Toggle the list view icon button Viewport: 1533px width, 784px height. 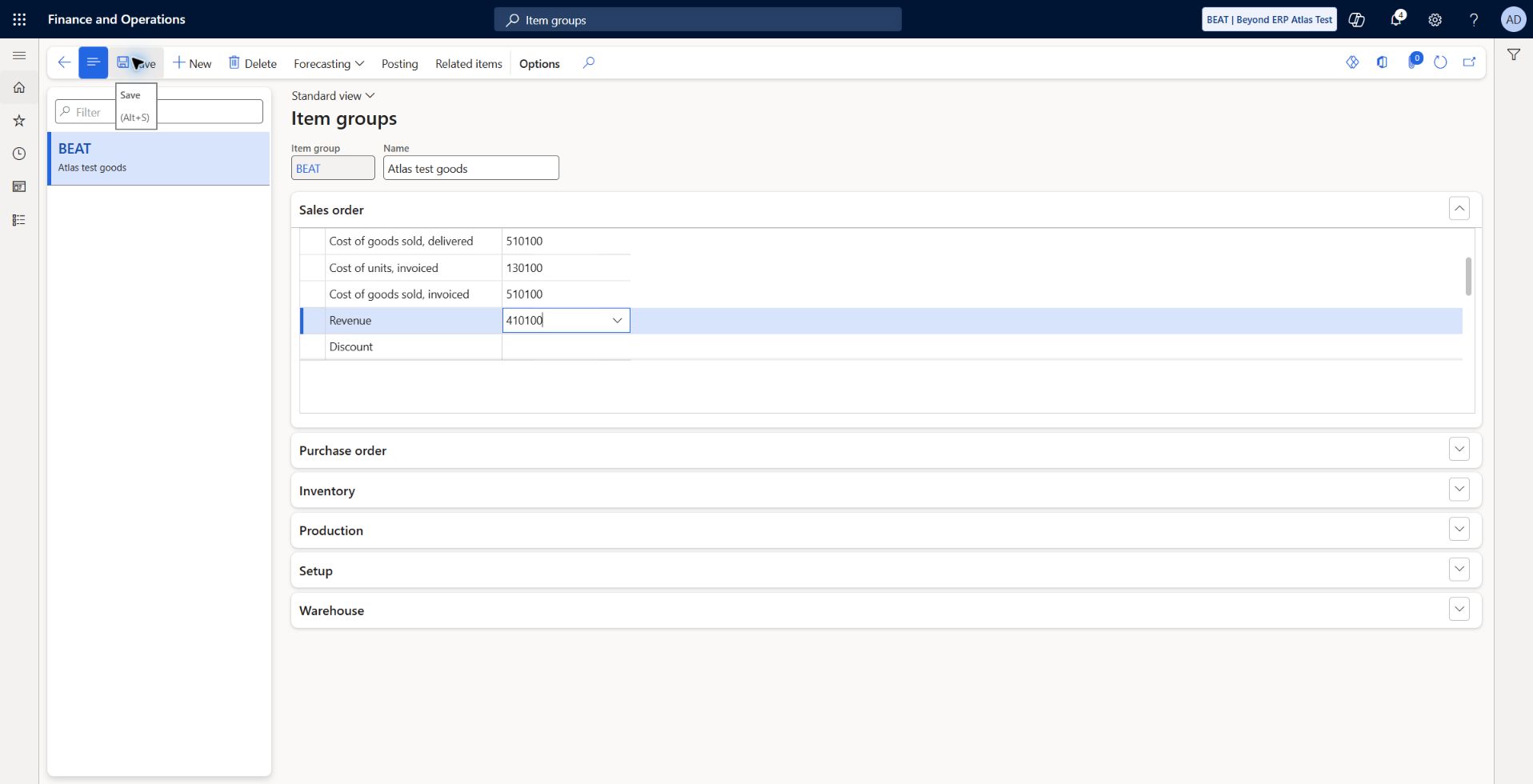pos(93,62)
